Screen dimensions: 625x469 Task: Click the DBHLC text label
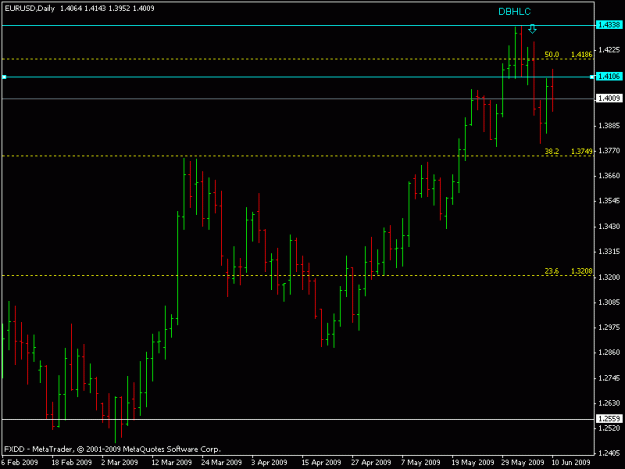pos(514,12)
